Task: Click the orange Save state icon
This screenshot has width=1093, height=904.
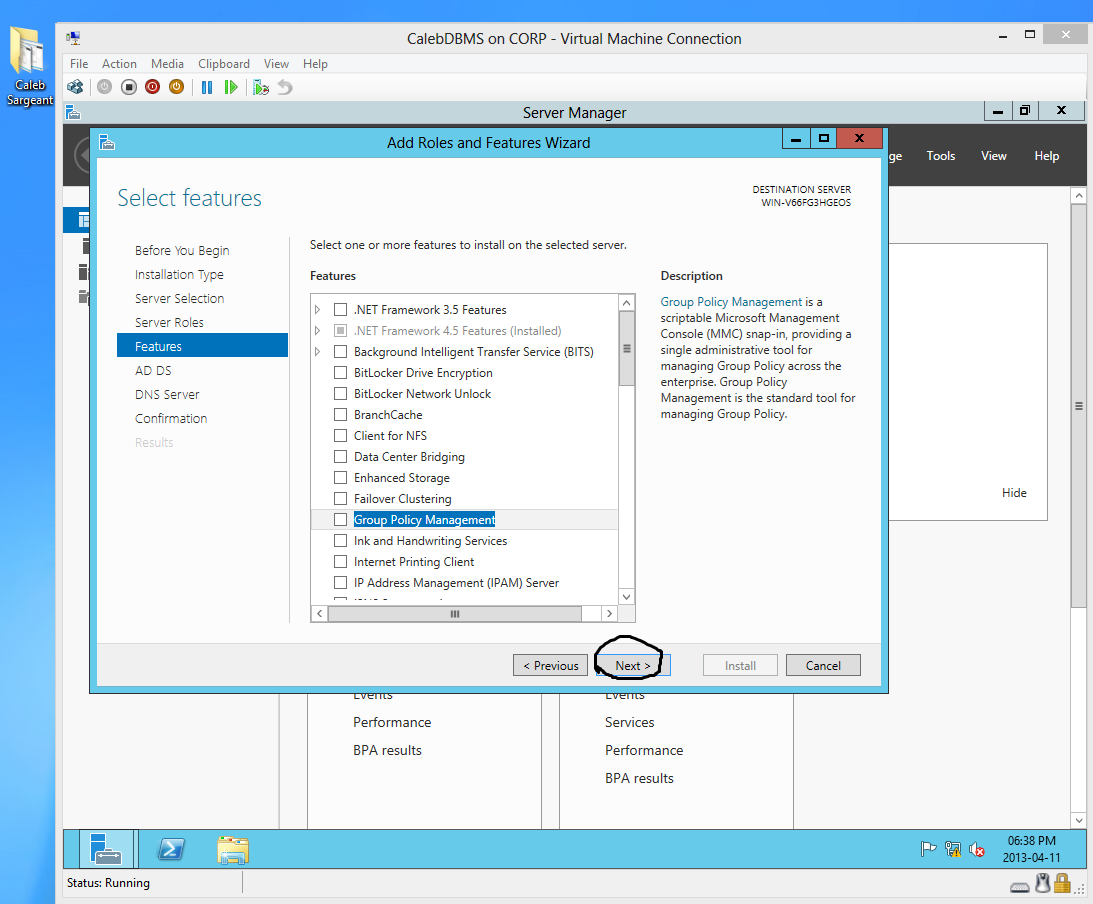Action: (176, 87)
